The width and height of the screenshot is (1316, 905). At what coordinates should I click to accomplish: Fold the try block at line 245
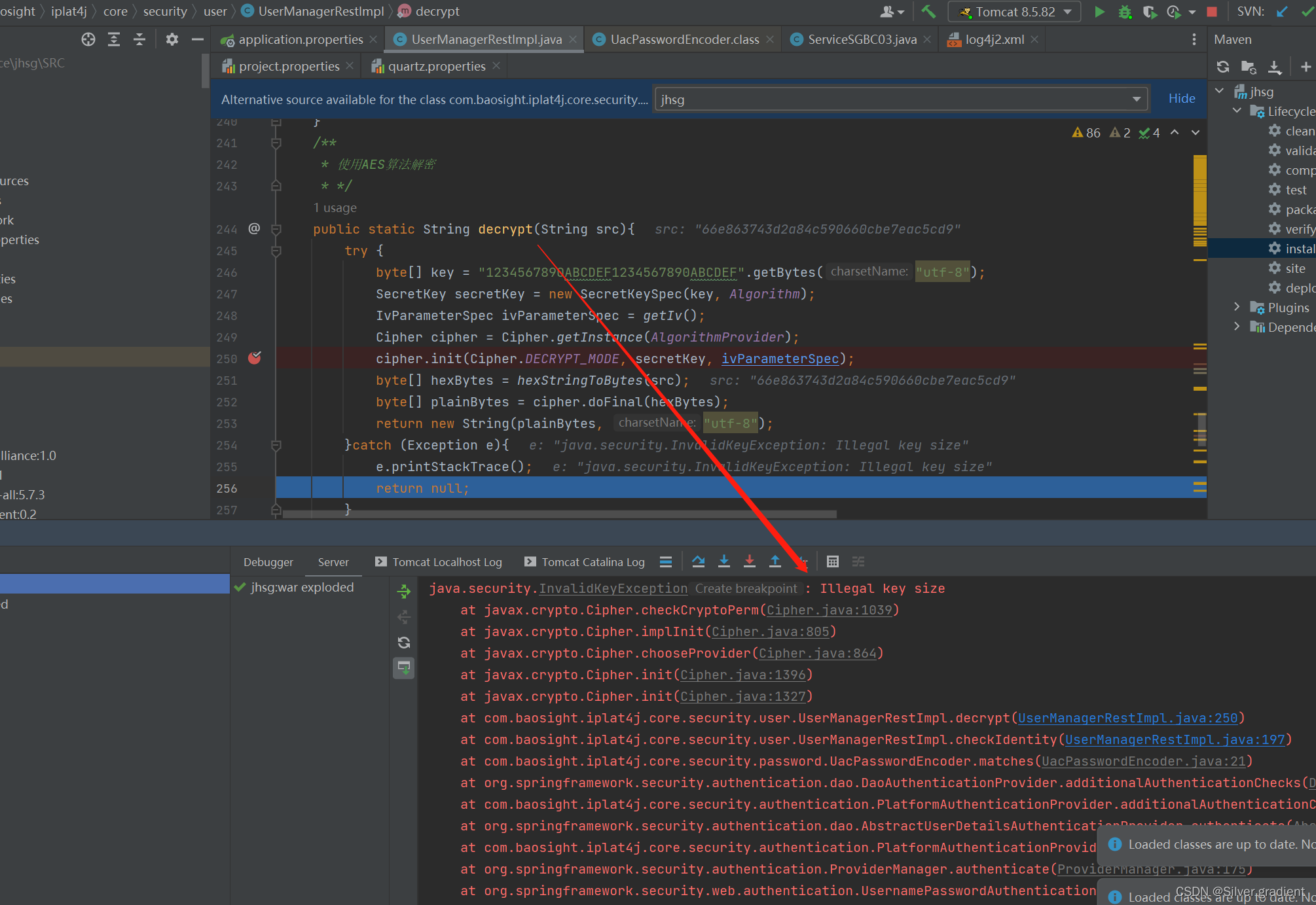pyautogui.click(x=276, y=251)
